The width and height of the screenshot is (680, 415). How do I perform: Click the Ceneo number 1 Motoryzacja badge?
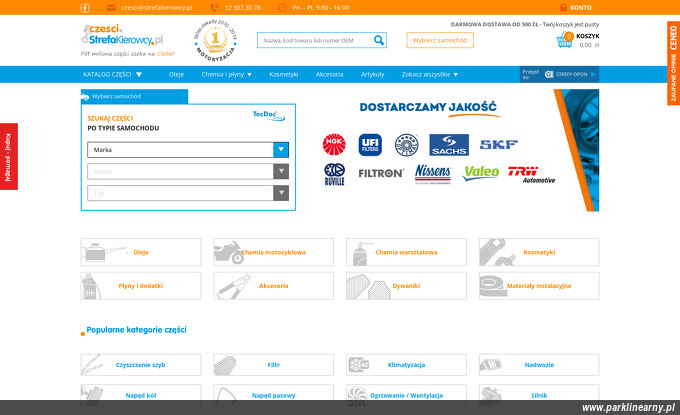click(x=215, y=40)
